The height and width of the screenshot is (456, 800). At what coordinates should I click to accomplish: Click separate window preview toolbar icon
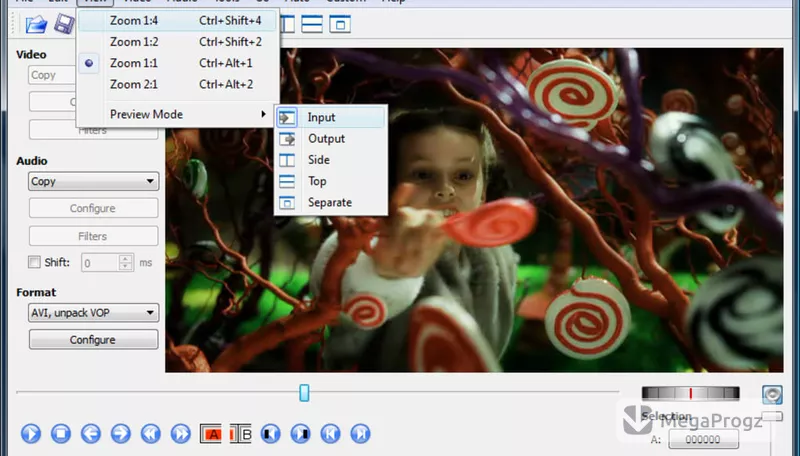point(340,24)
